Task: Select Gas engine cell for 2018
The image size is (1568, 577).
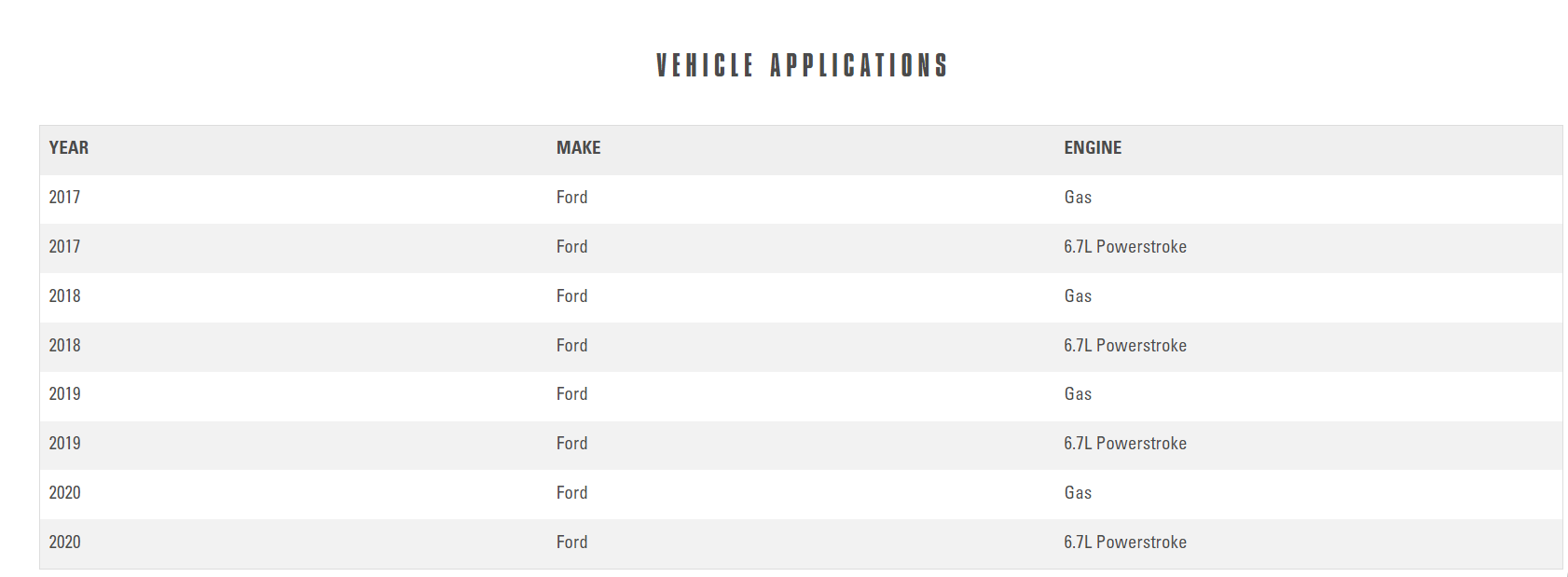Action: [x=1078, y=296]
